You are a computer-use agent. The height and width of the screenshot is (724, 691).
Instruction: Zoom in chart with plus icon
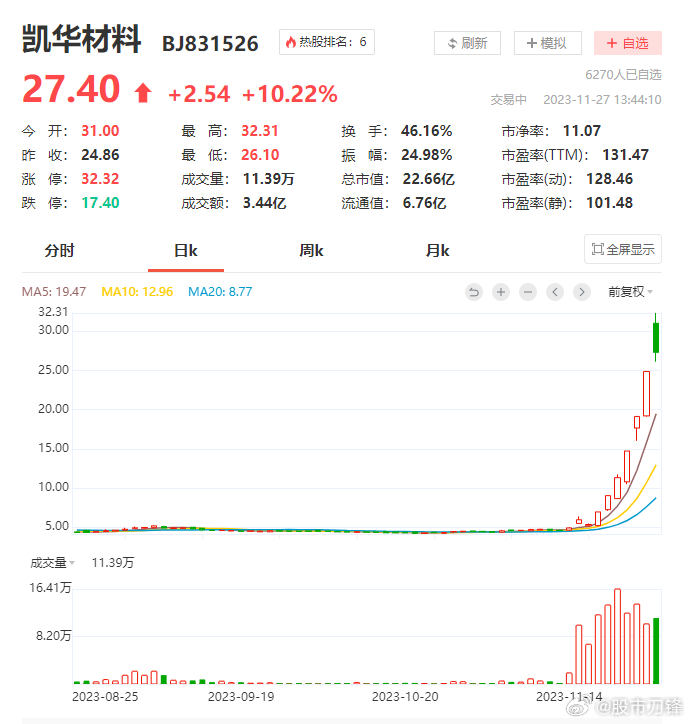tap(501, 292)
